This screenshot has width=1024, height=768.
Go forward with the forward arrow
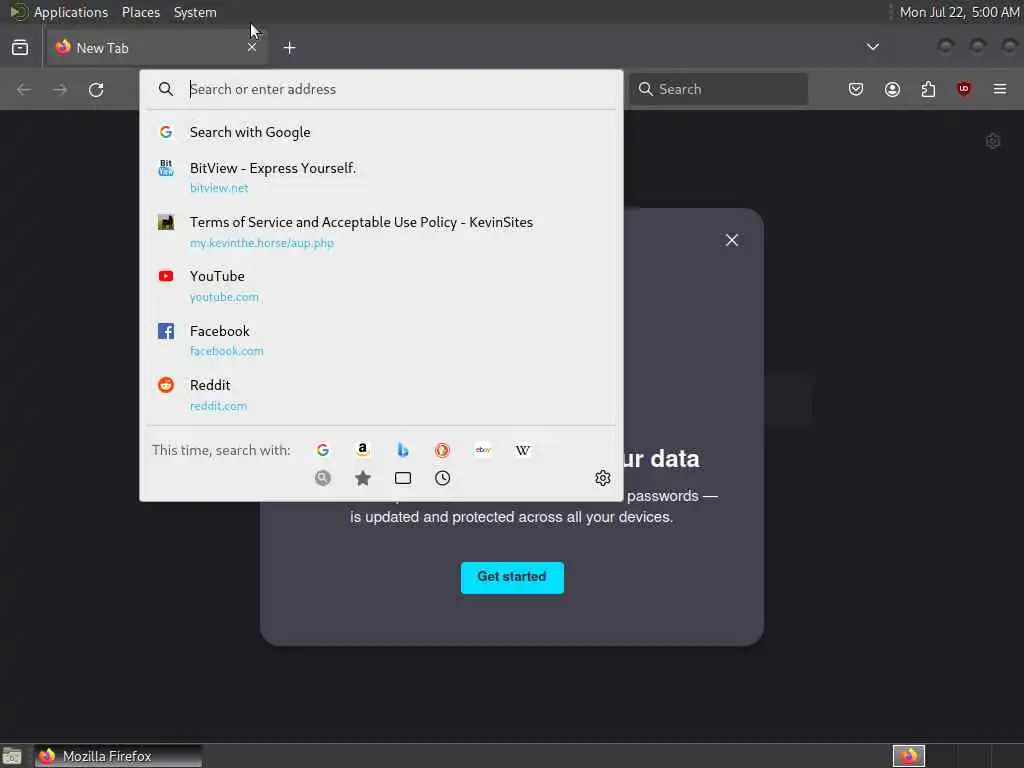coord(60,89)
